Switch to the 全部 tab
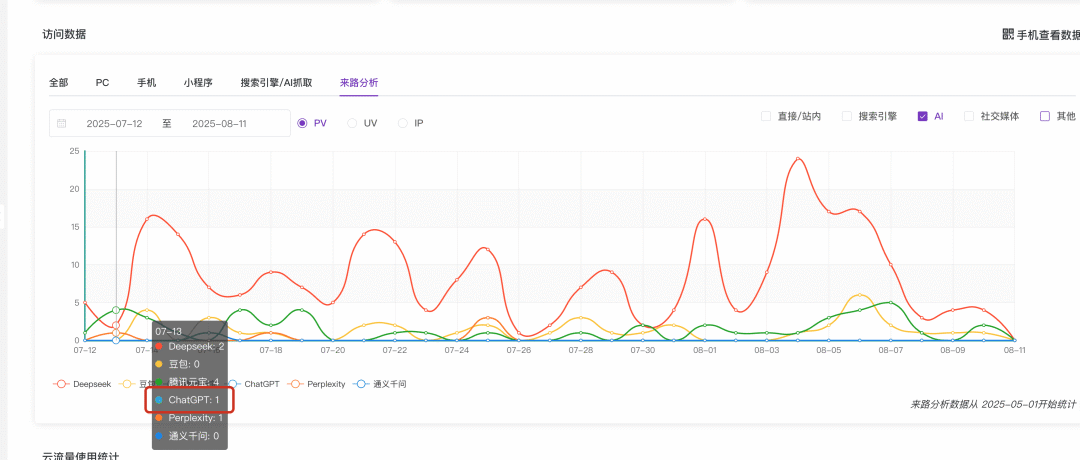Screen dimensions: 1080x460 point(59,83)
